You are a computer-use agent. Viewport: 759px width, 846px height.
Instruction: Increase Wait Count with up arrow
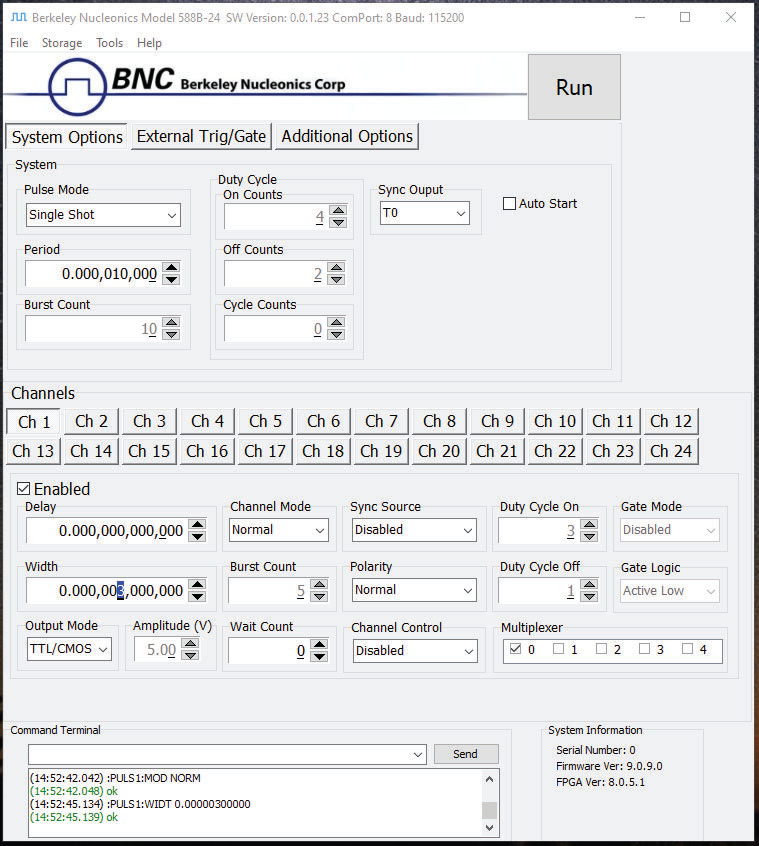[319, 645]
